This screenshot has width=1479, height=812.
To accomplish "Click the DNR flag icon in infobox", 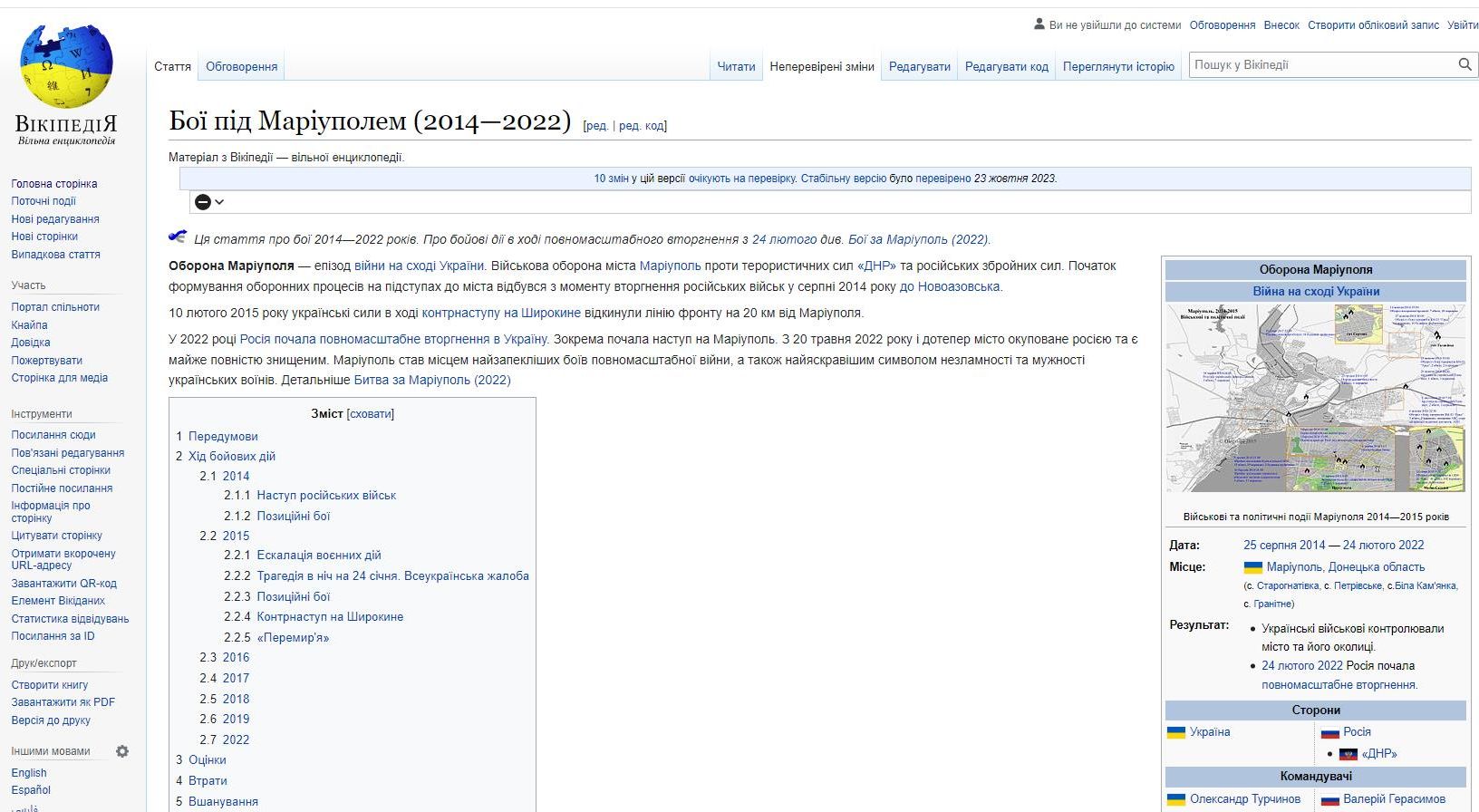I will (1348, 754).
